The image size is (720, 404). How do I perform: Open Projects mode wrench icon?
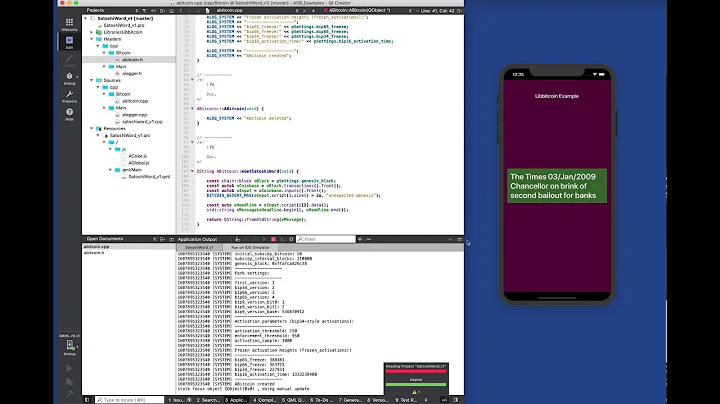[69, 96]
